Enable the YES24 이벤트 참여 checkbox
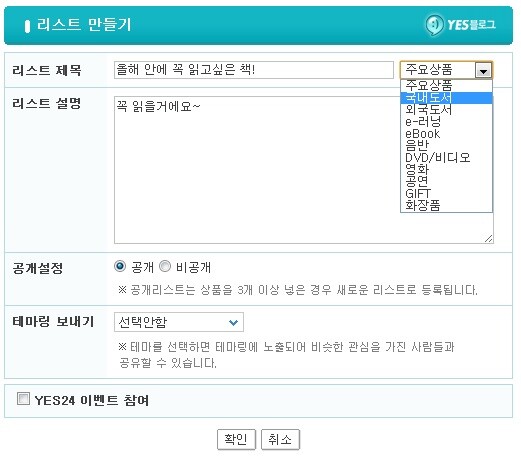The width and height of the screenshot is (521, 461). 23,399
